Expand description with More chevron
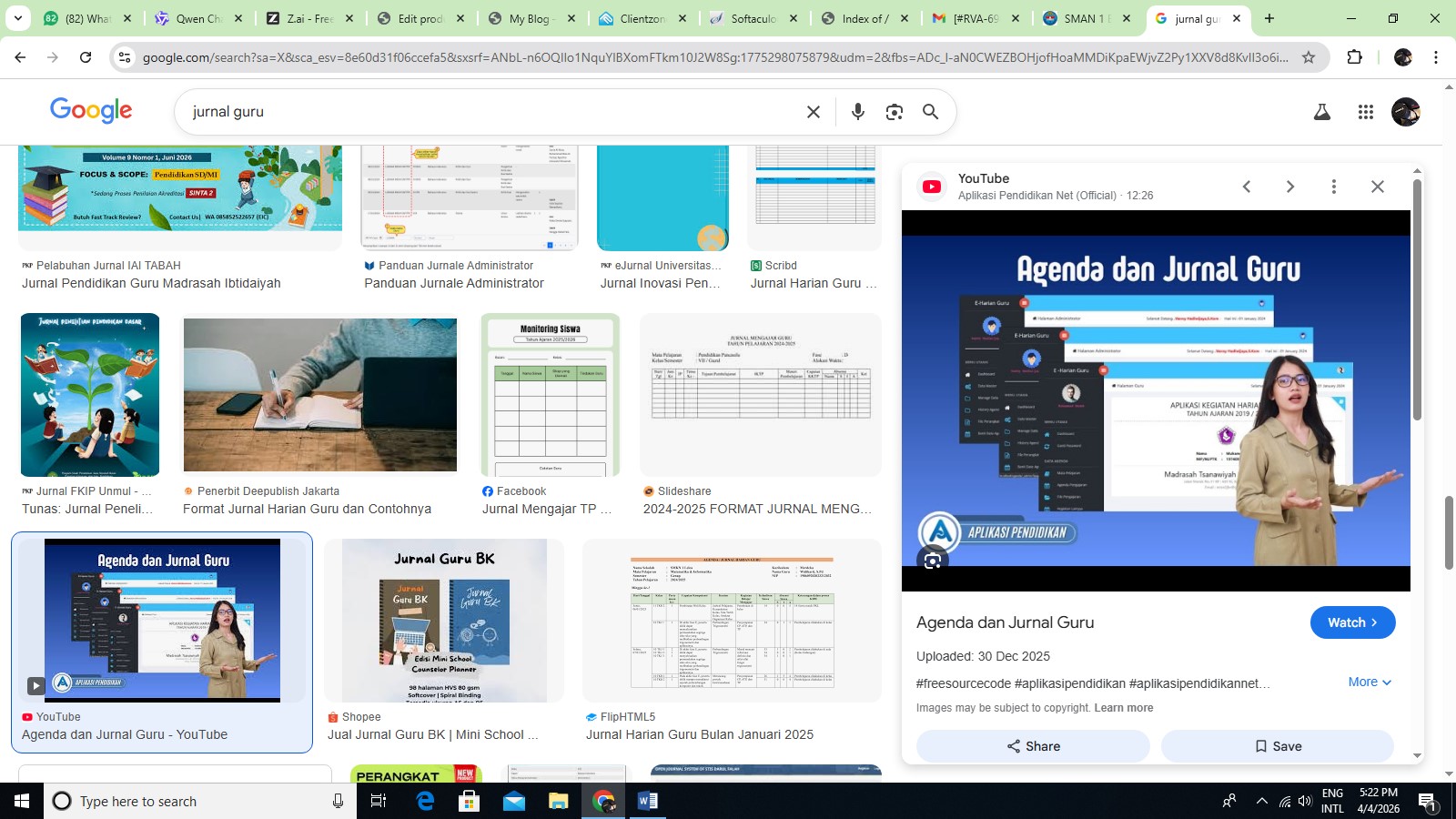The image size is (1456, 819). [x=1370, y=682]
